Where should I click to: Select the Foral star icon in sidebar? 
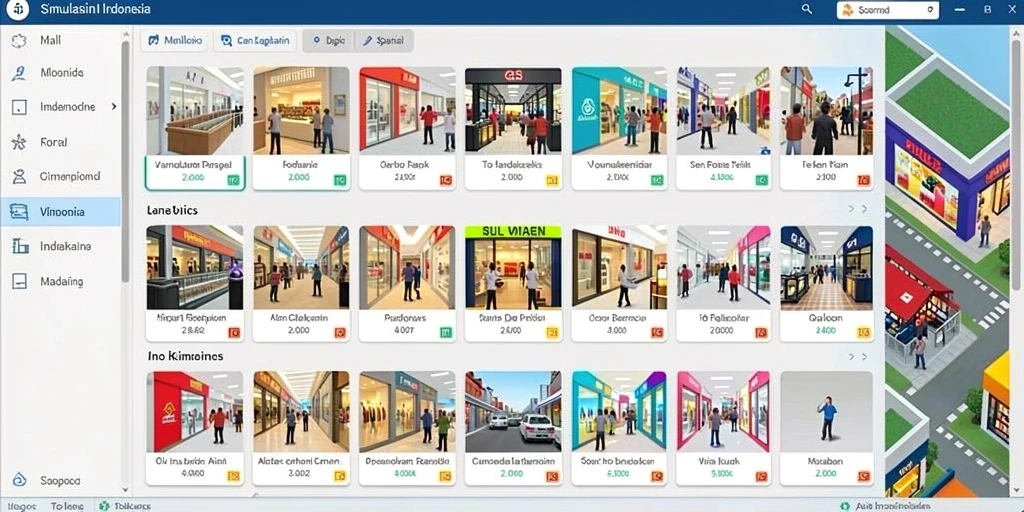coord(19,142)
